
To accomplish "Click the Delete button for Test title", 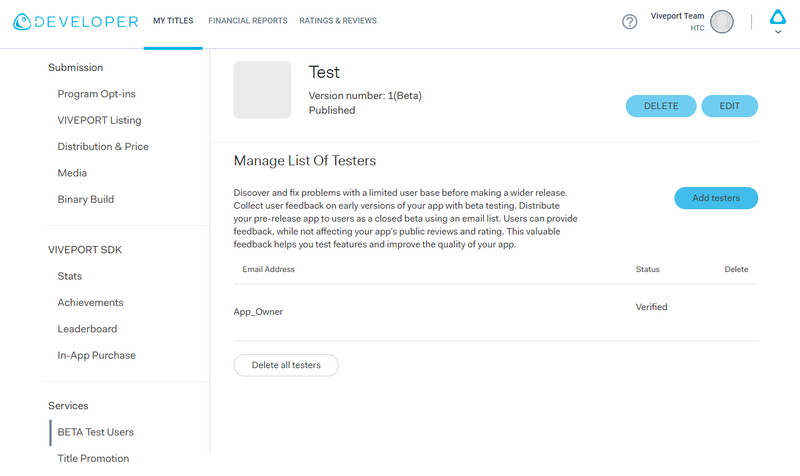I will tap(661, 106).
